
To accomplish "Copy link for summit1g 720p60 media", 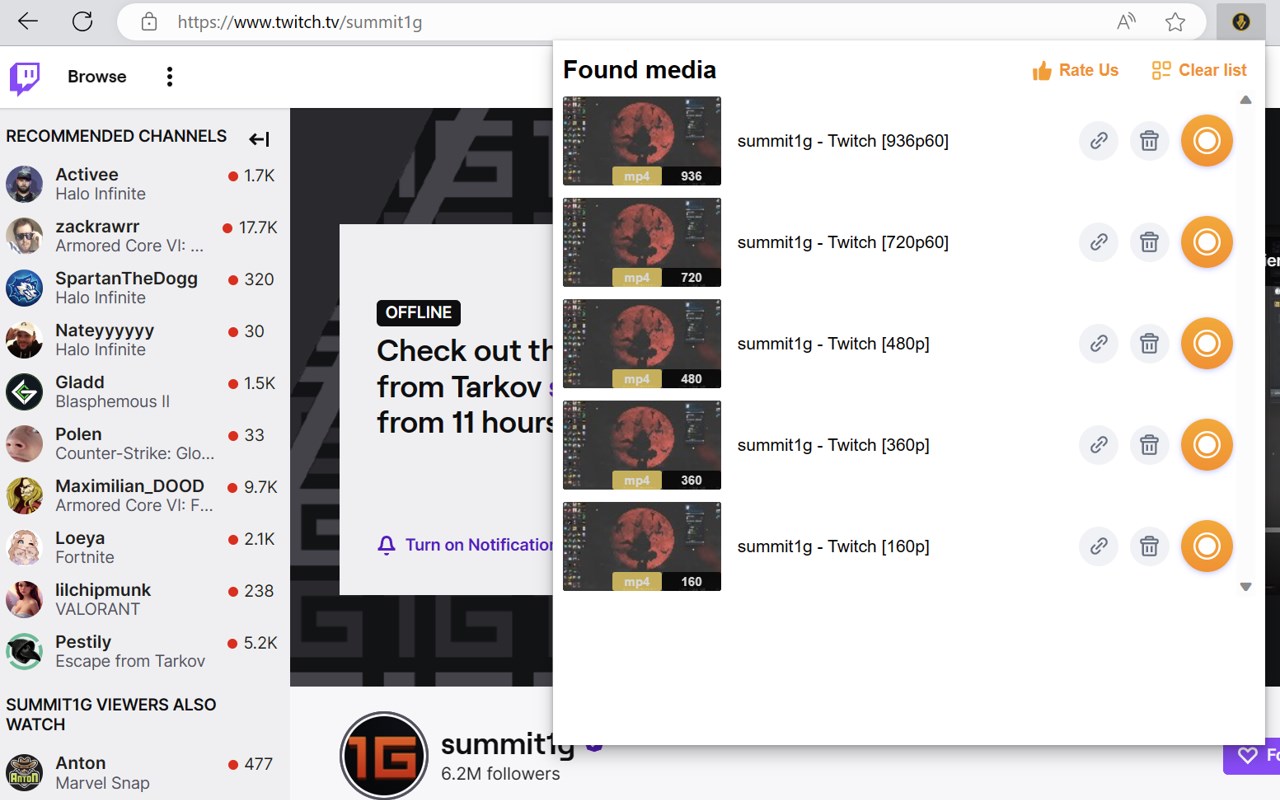I will (x=1098, y=242).
